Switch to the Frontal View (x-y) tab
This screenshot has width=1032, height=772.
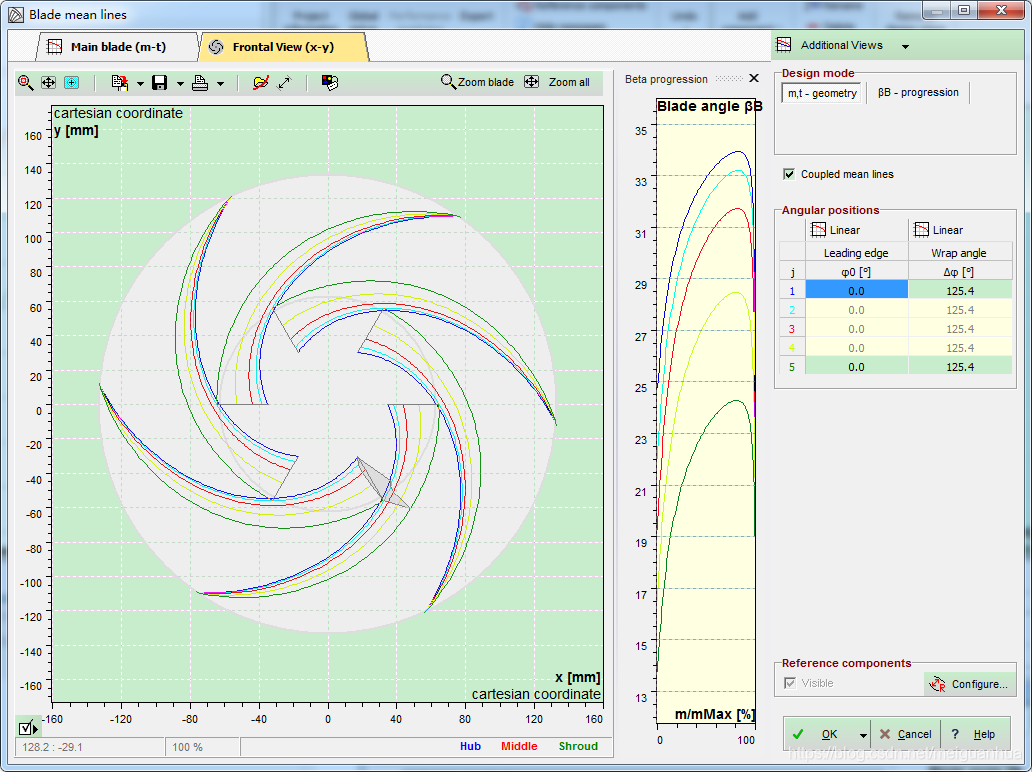pyautogui.click(x=282, y=47)
